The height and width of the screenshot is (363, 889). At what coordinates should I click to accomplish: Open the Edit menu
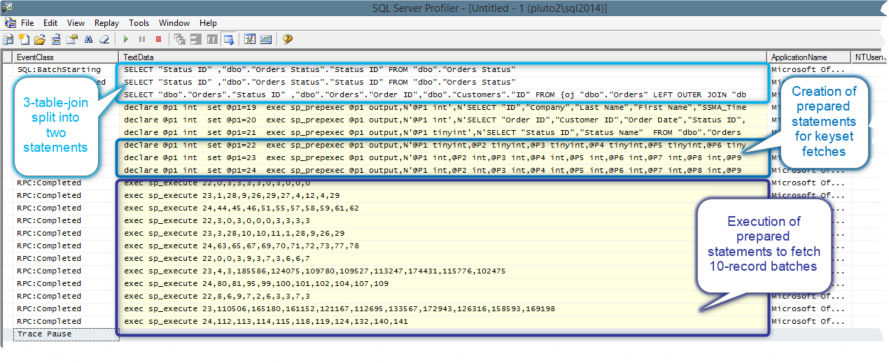[50, 23]
